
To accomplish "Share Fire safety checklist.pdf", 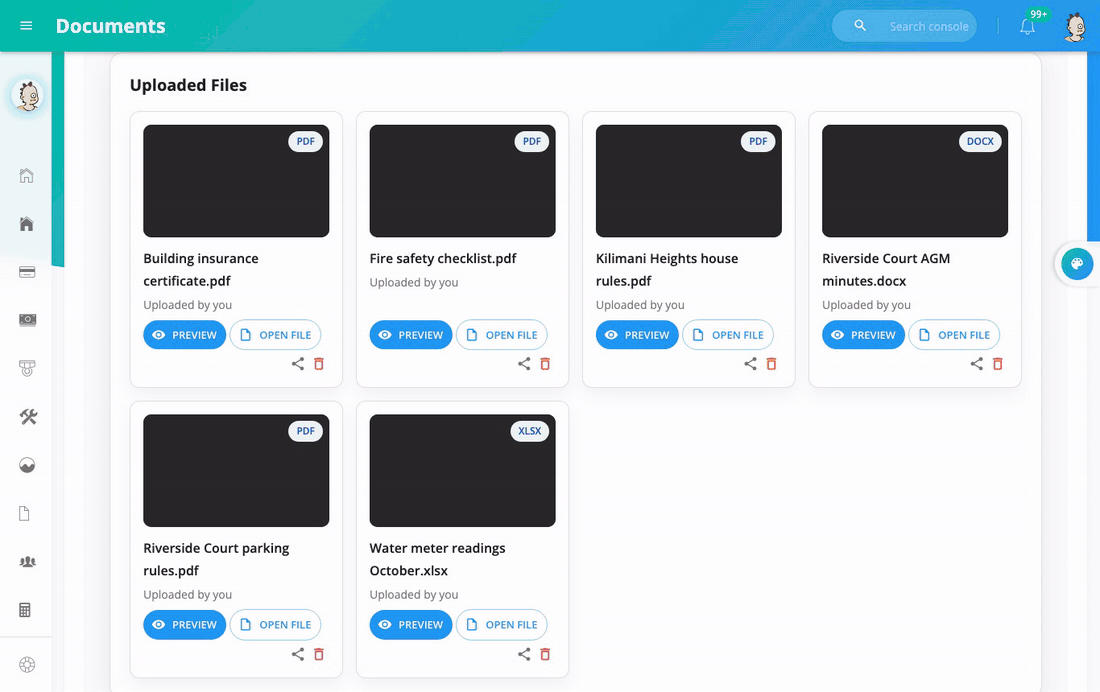I will point(524,364).
